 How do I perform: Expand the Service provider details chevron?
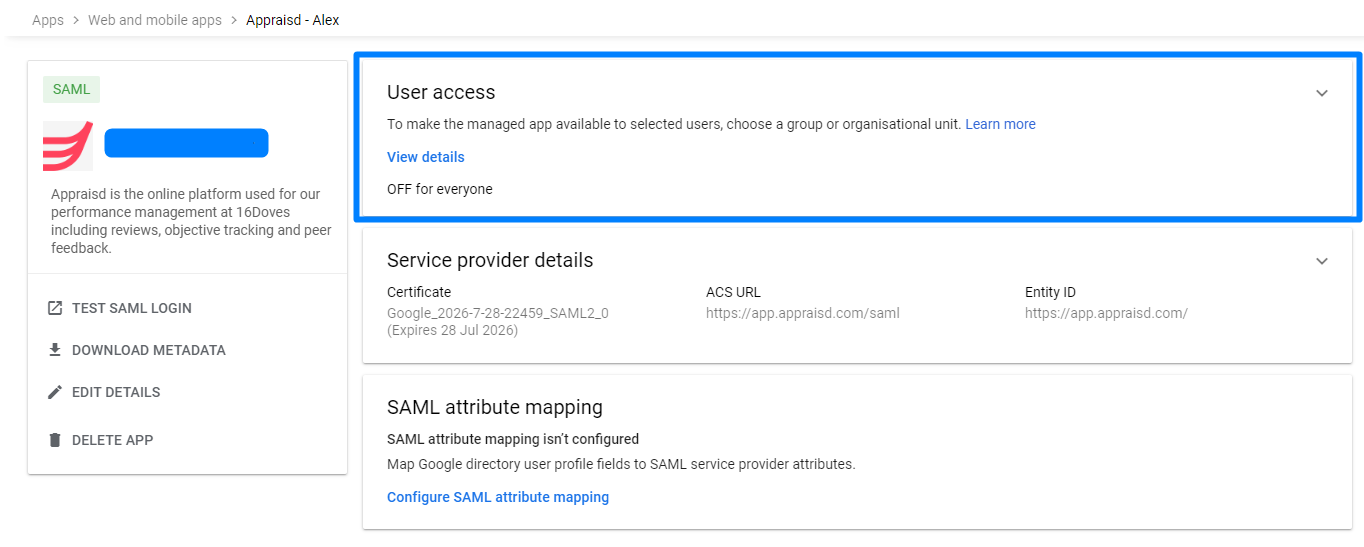pos(1322,261)
